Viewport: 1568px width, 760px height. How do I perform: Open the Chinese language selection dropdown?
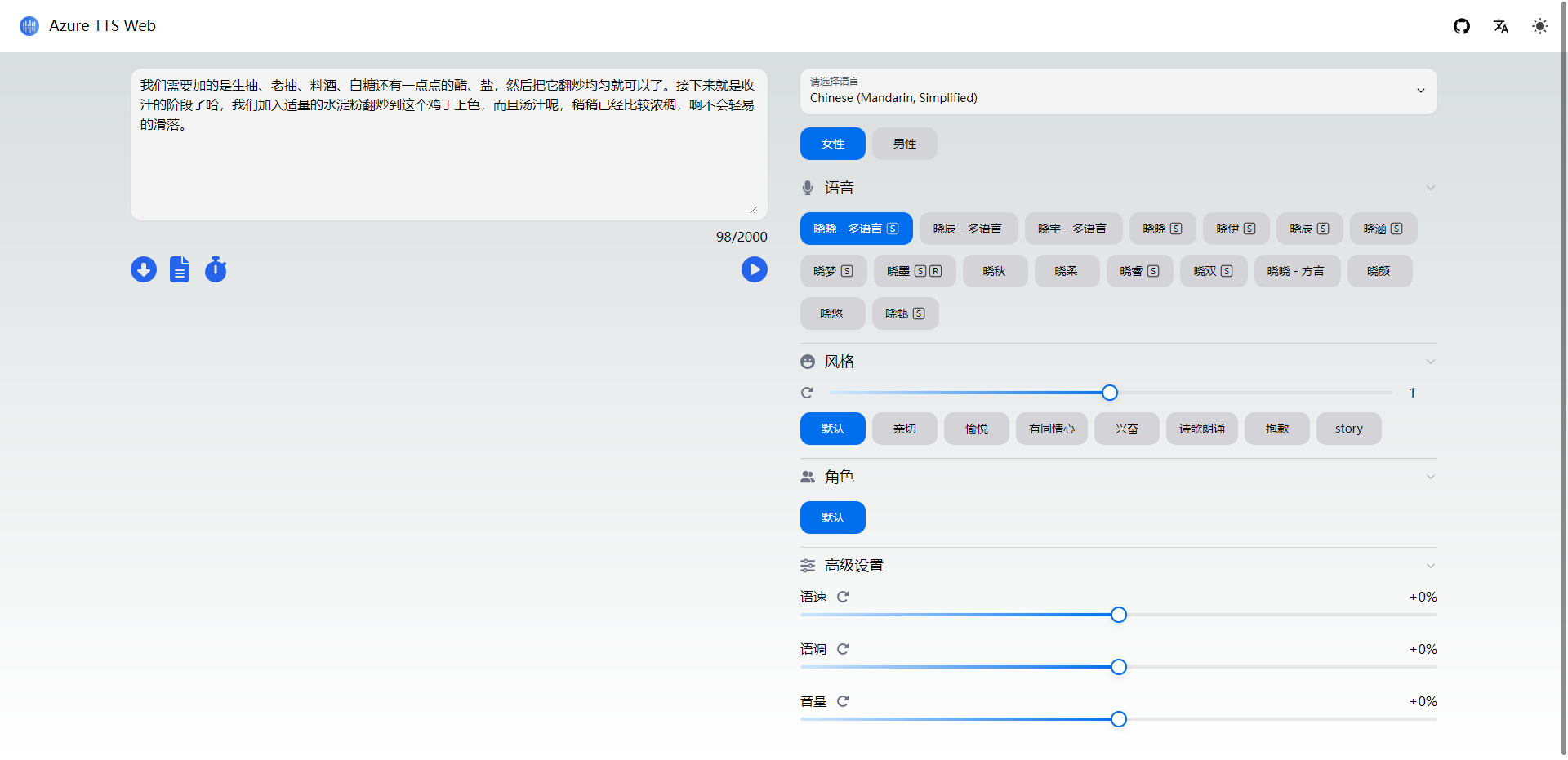[1118, 91]
